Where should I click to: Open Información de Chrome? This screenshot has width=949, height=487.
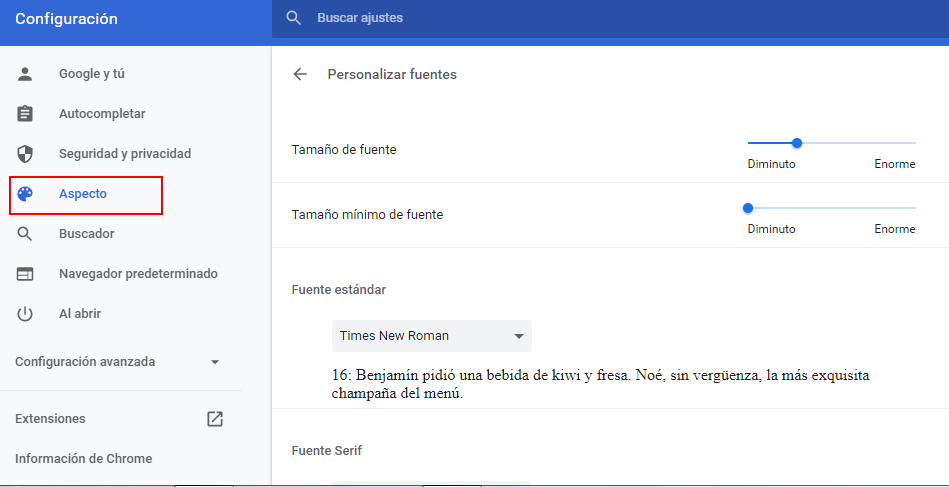click(x=84, y=459)
